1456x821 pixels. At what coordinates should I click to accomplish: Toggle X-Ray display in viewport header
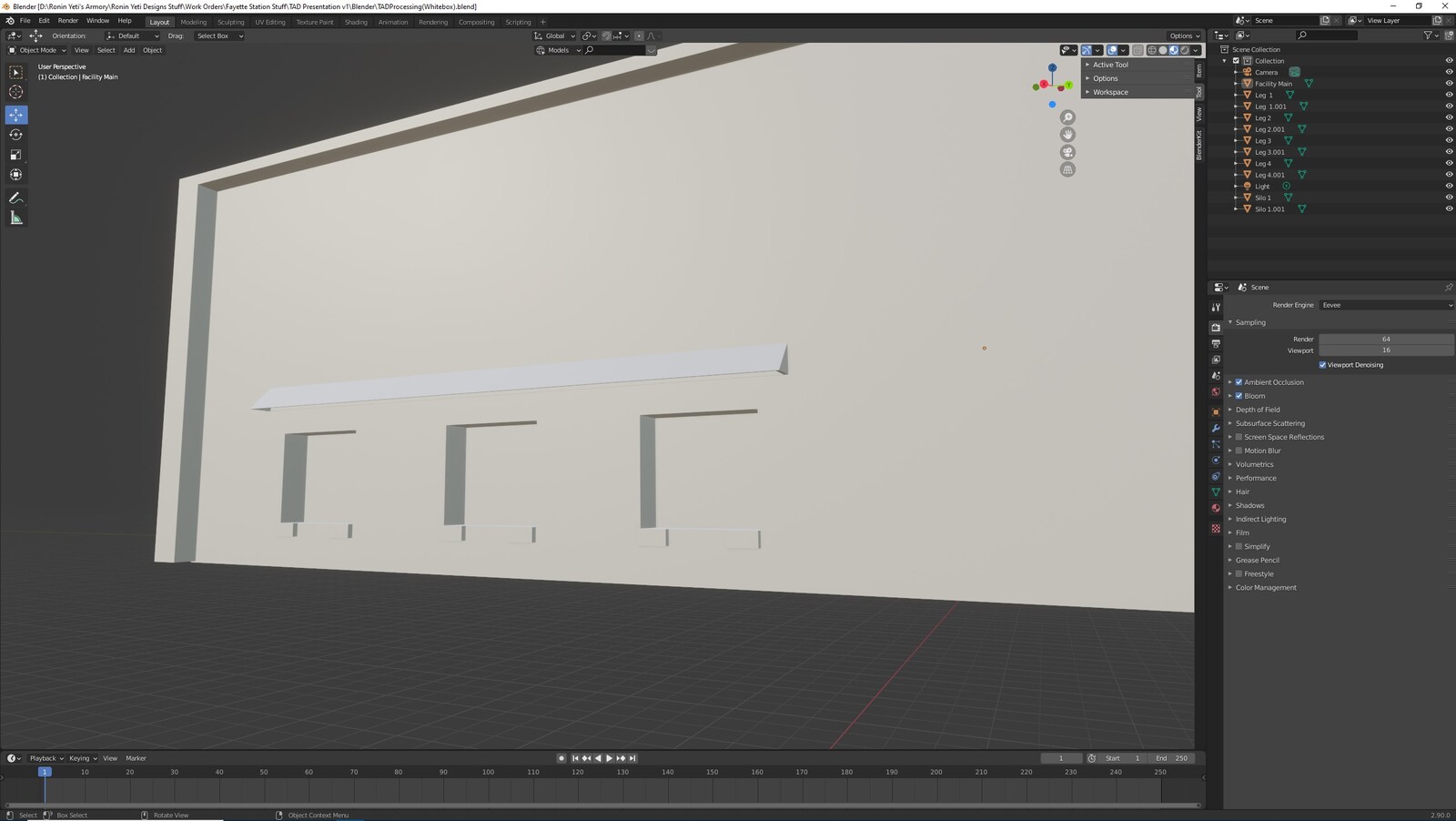(1137, 50)
